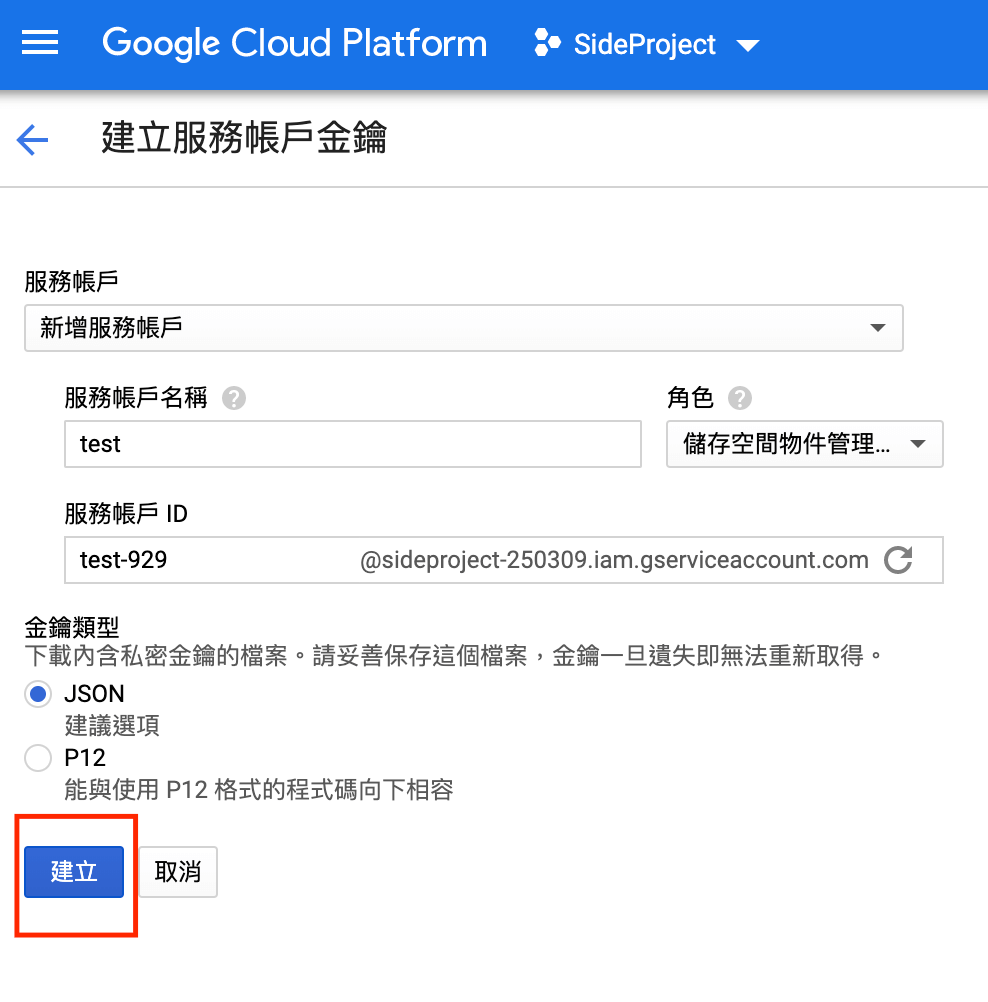Click the regenerate service account ID icon
988x1002 pixels.
(898, 560)
